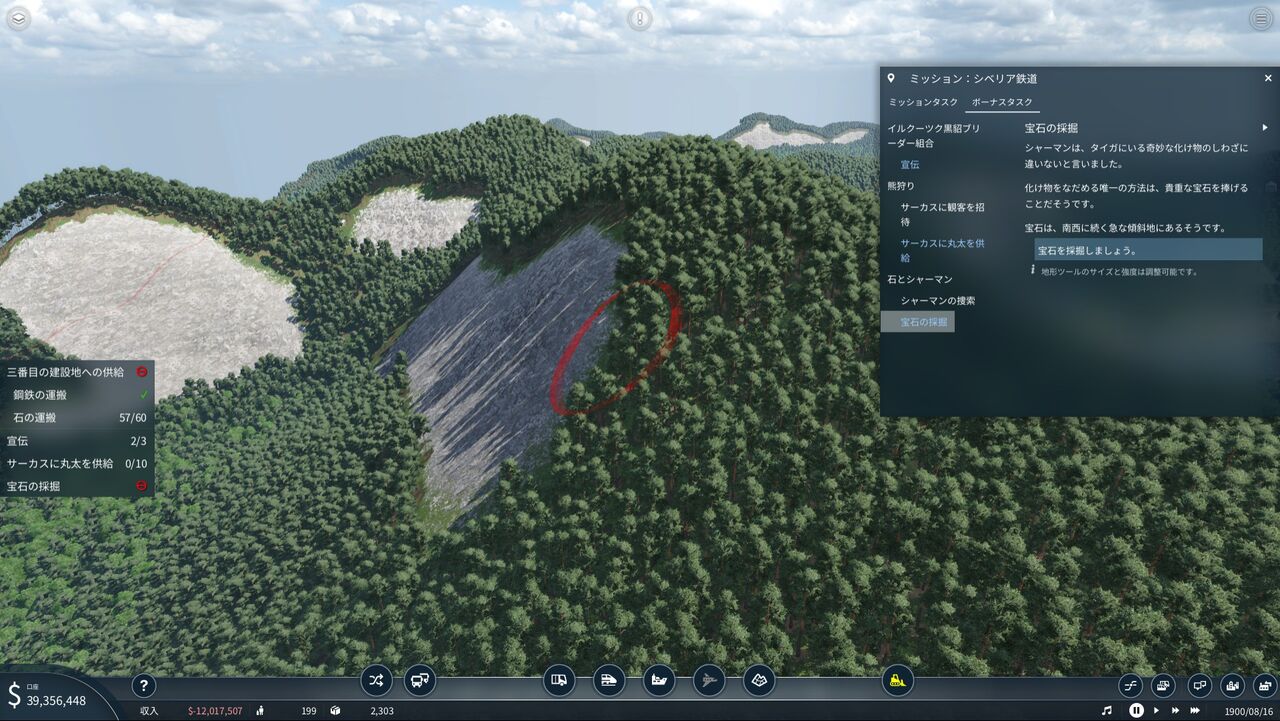Click the サーカスに丸太を供給 0/10 tracker entry

click(77, 464)
